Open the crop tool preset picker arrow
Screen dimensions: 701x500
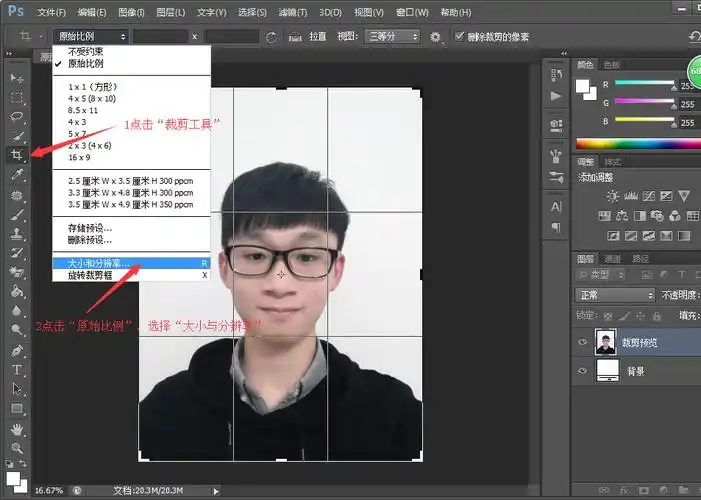[41, 37]
